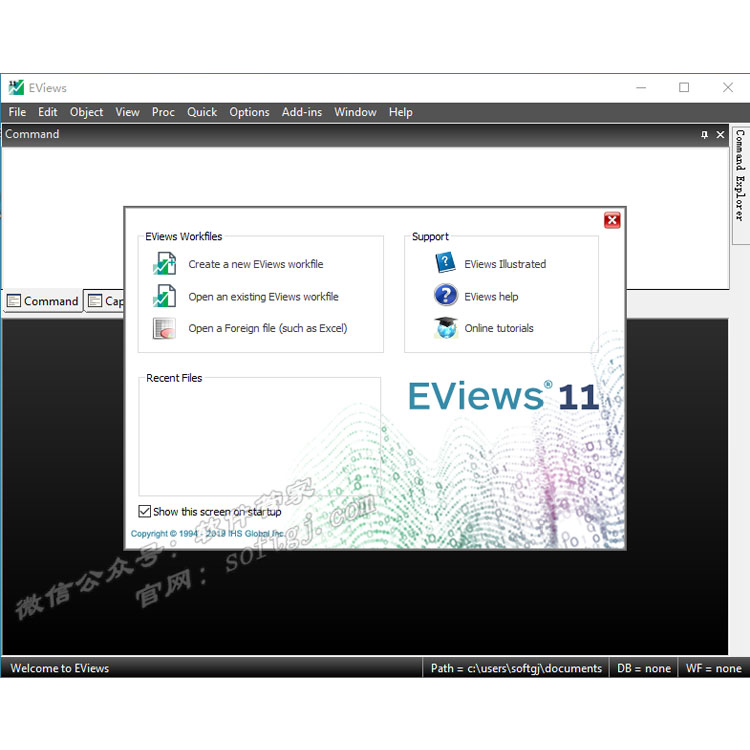Pin the Command panel with the pushpin icon
The width and height of the screenshot is (750, 750).
704,134
